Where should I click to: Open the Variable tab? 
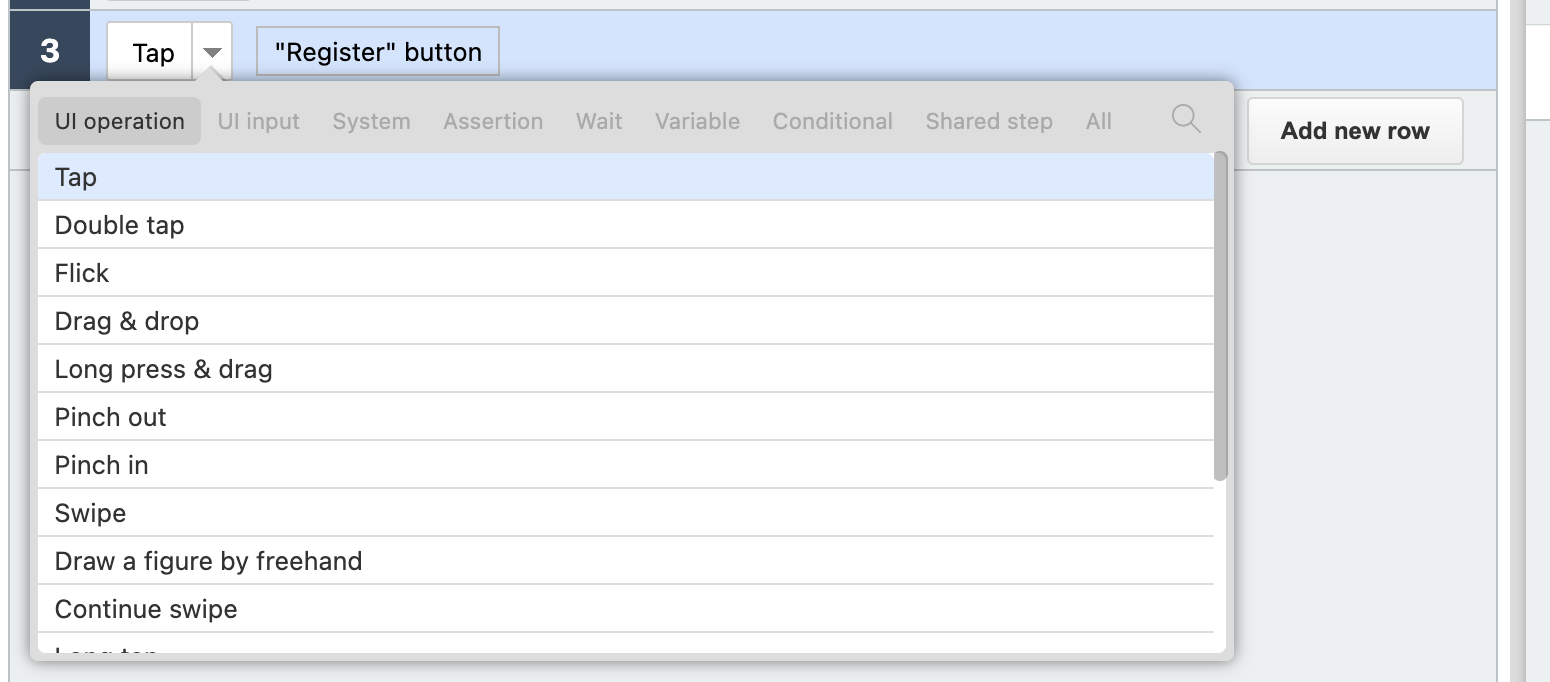pyautogui.click(x=697, y=121)
